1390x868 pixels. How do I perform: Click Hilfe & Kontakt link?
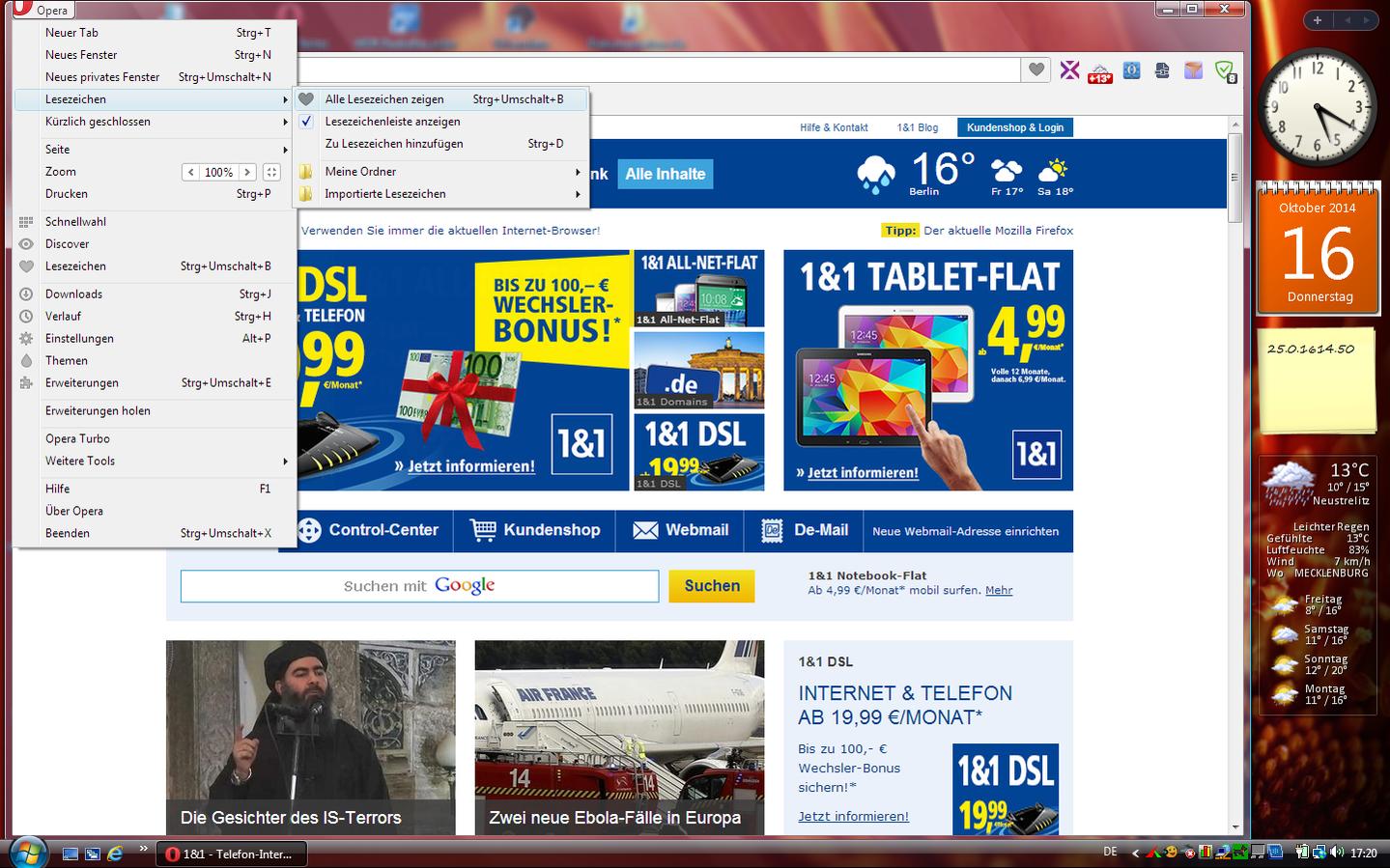click(834, 127)
